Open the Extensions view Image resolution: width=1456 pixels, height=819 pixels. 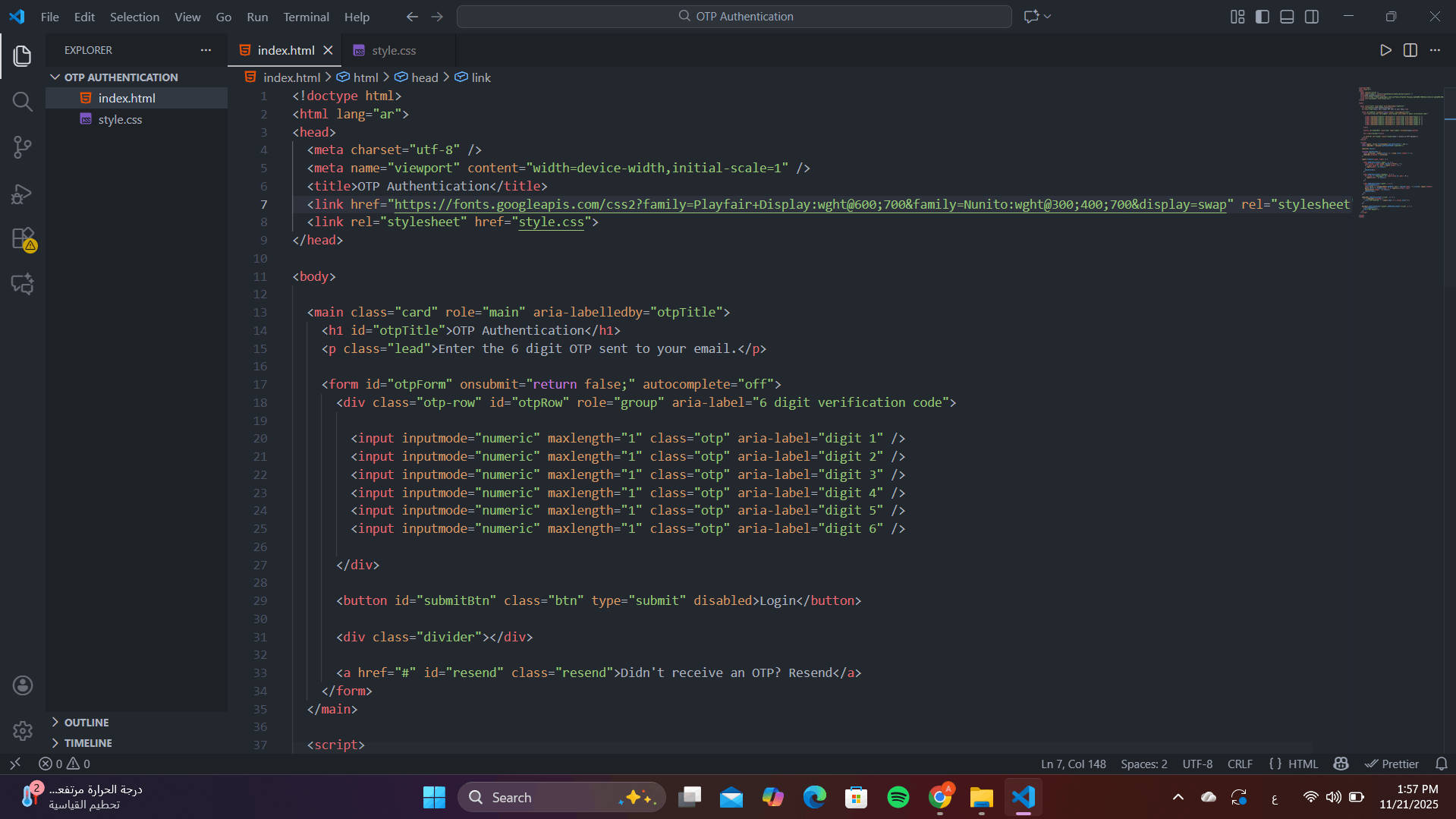22,238
